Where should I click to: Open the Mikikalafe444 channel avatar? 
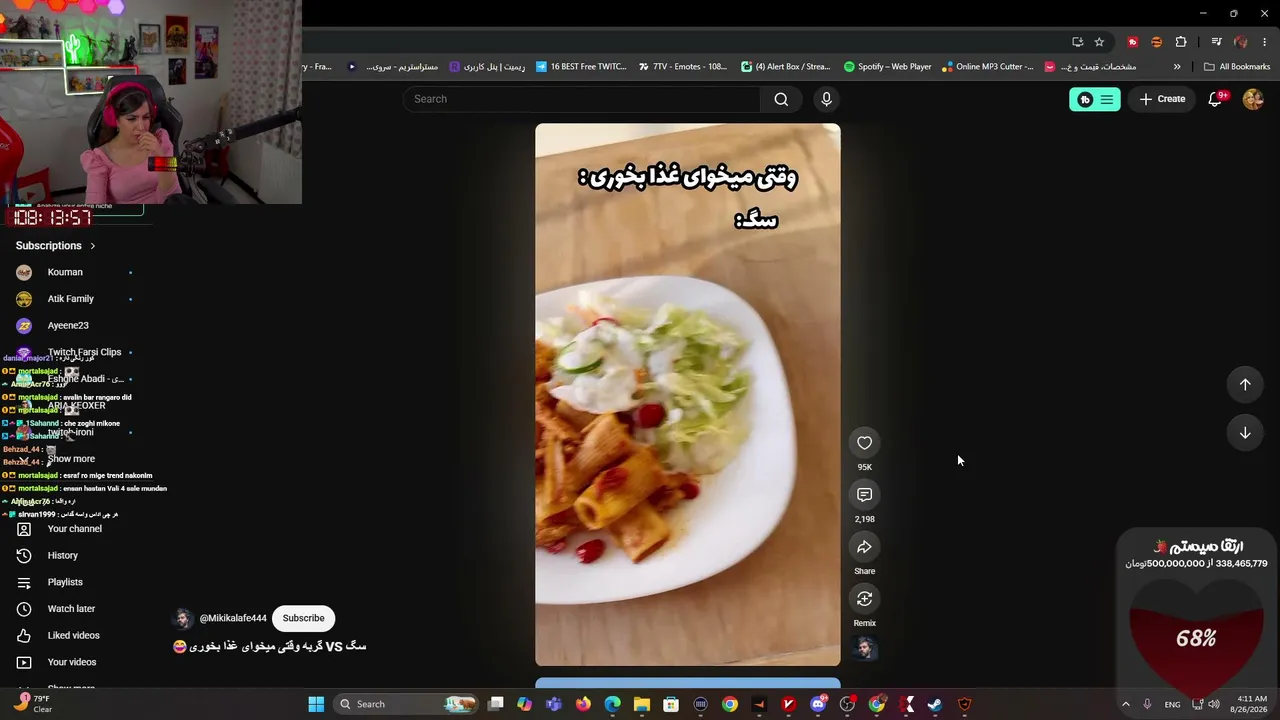coord(183,618)
